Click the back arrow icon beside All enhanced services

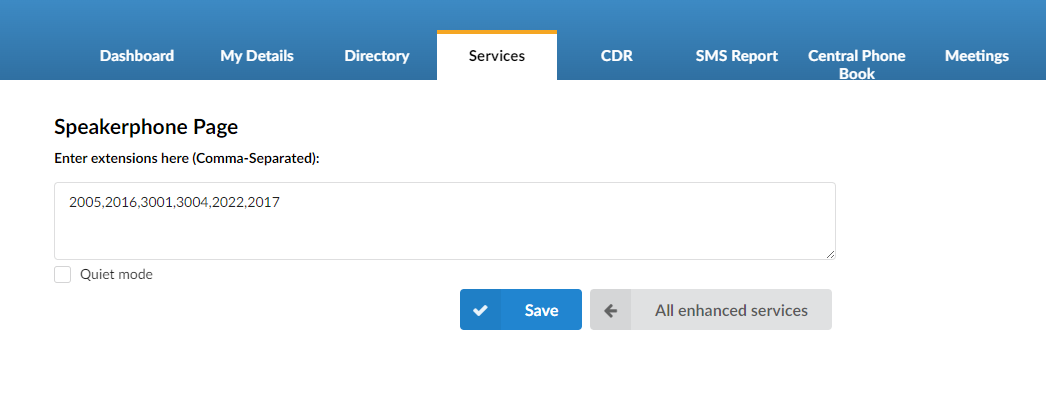tap(610, 310)
